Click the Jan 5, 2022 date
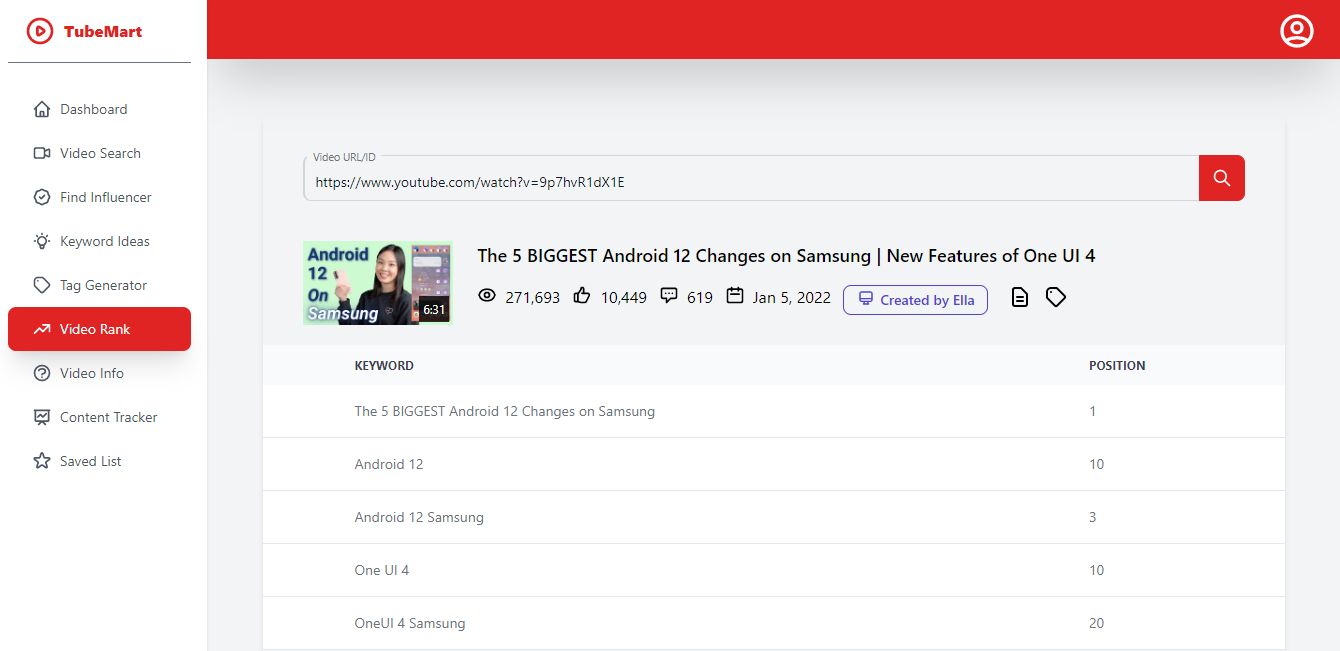Screen dimensions: 1340x651 coord(792,297)
